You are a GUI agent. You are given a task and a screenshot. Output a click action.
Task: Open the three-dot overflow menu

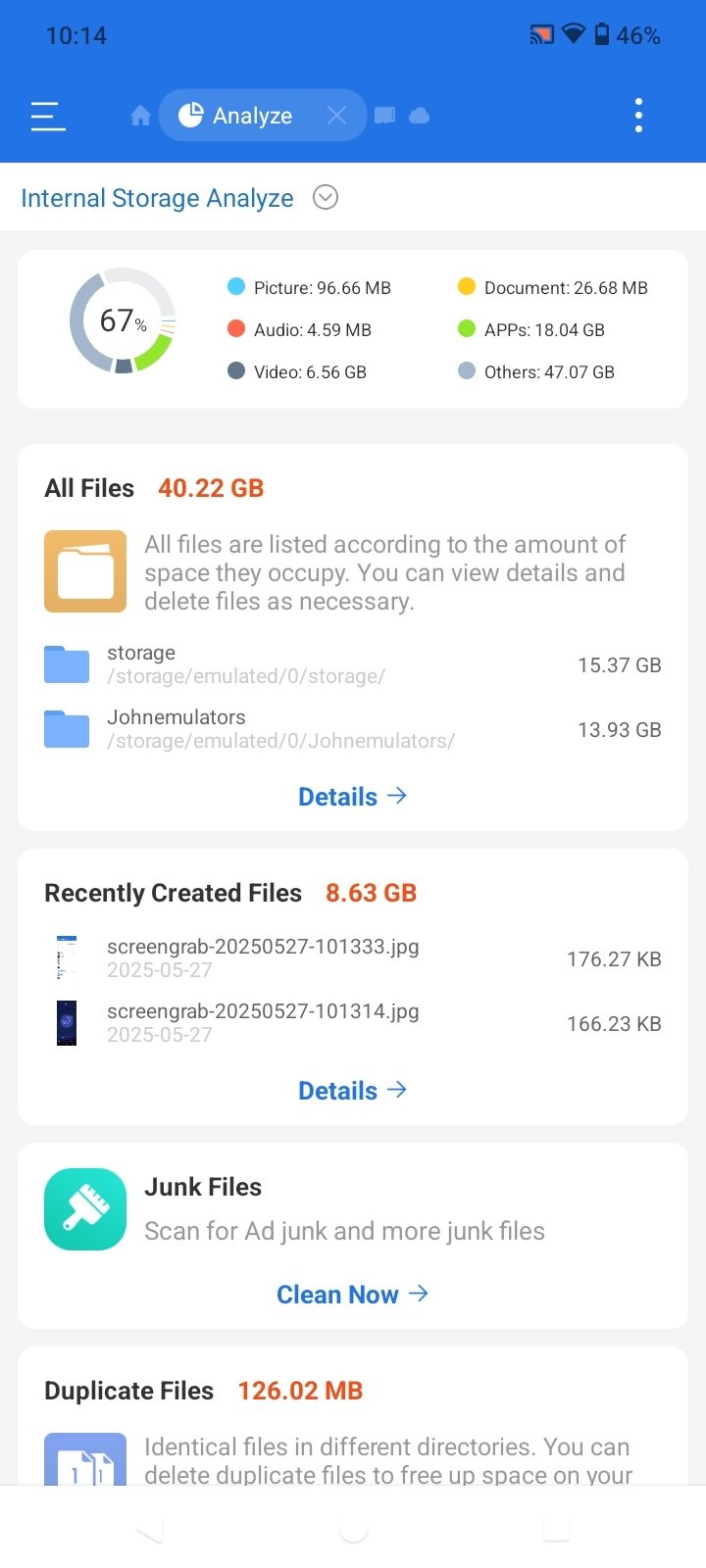point(638,116)
